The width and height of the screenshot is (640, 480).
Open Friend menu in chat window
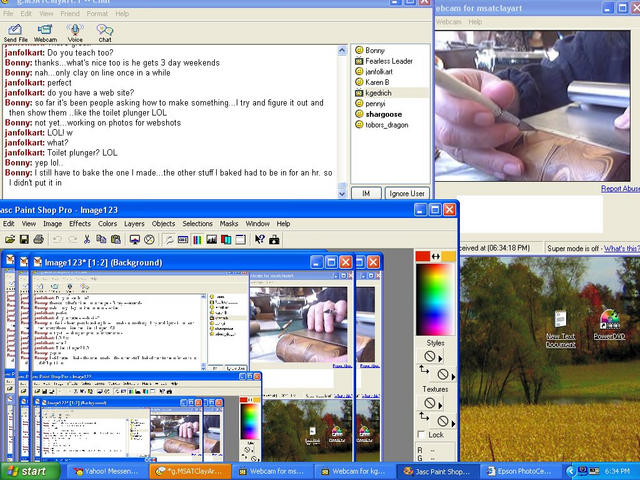[70, 13]
